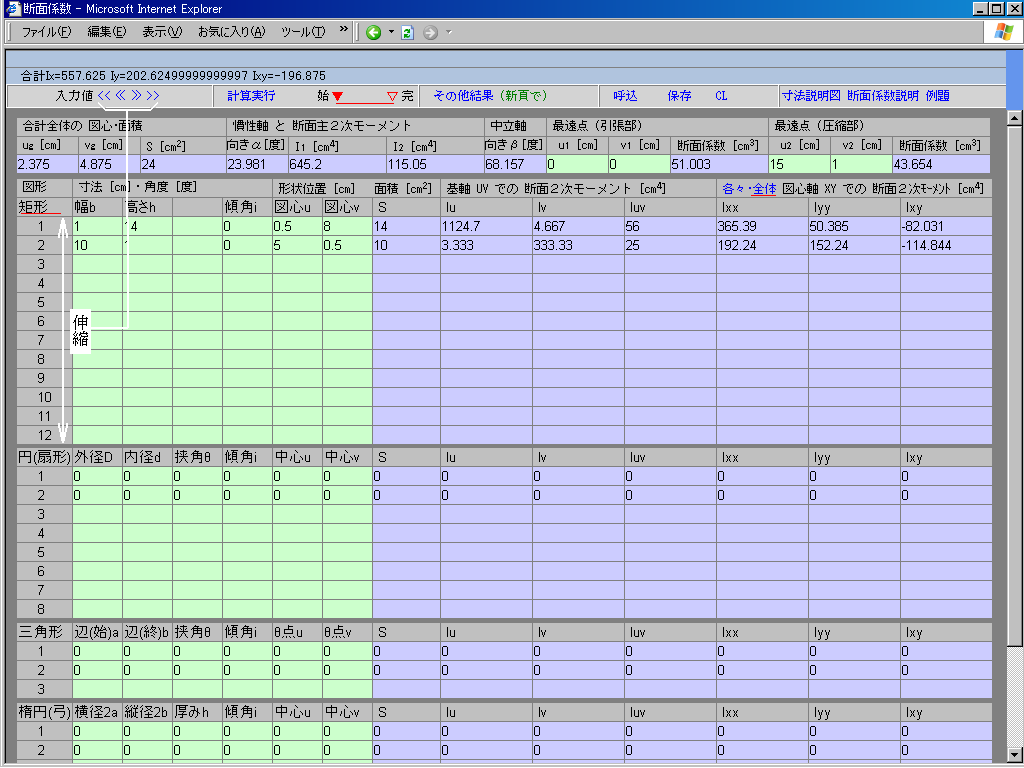Viewport: 1024px width, 768px height.
Task: Click the 保存 save link
Action: click(679, 96)
